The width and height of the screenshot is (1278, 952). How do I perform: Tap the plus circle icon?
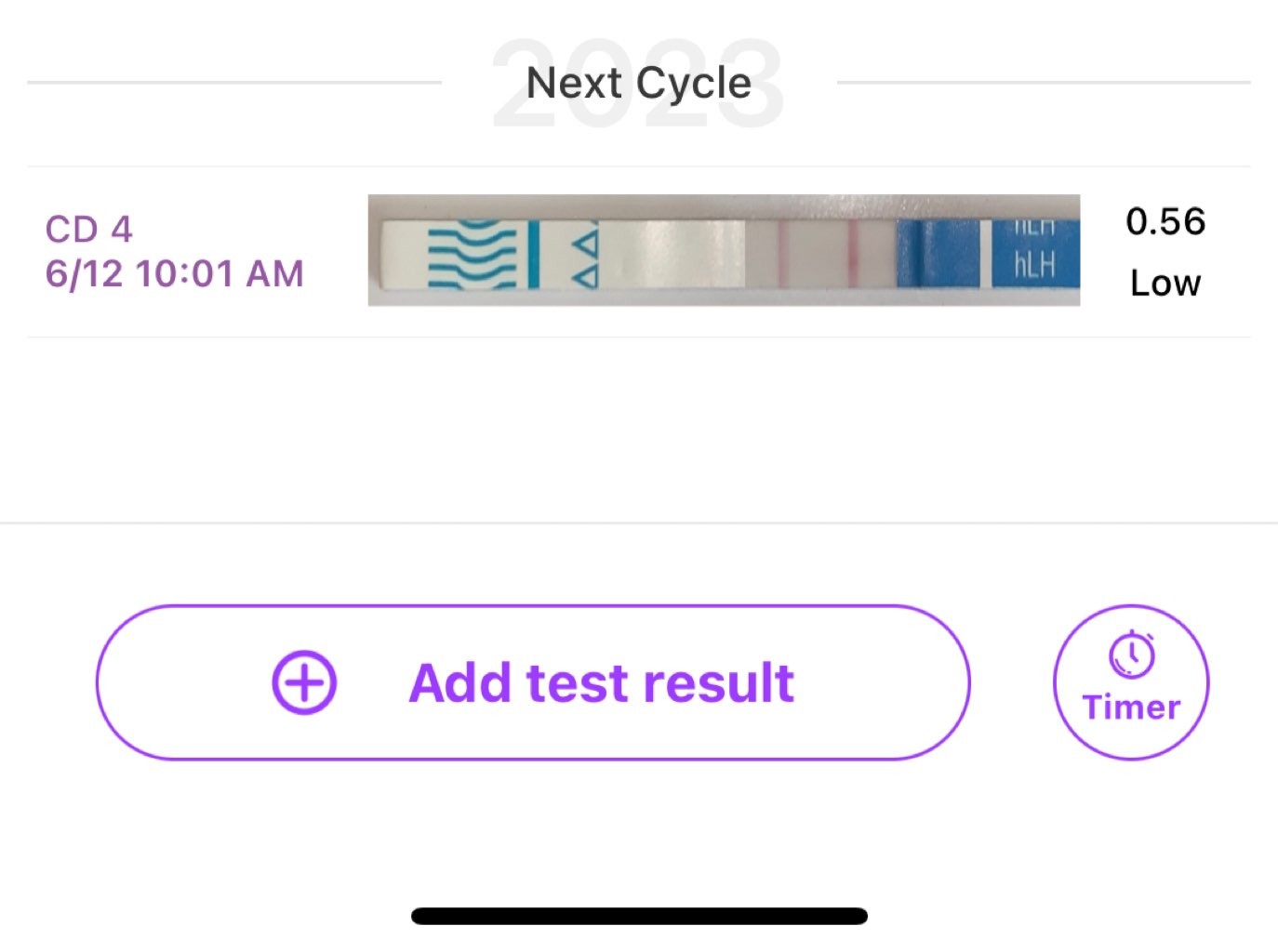coord(304,682)
